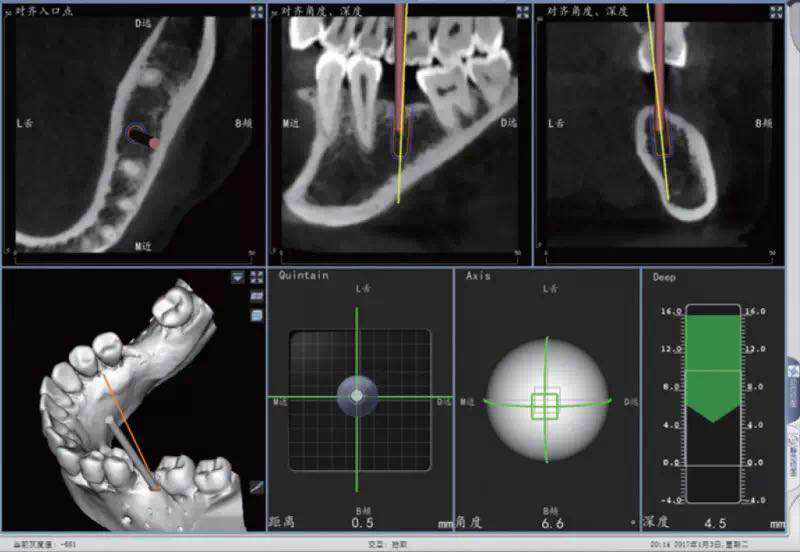Image resolution: width=800 pixels, height=552 pixels.
Task: Click the implant marker in axial CT view
Action: [140, 136]
